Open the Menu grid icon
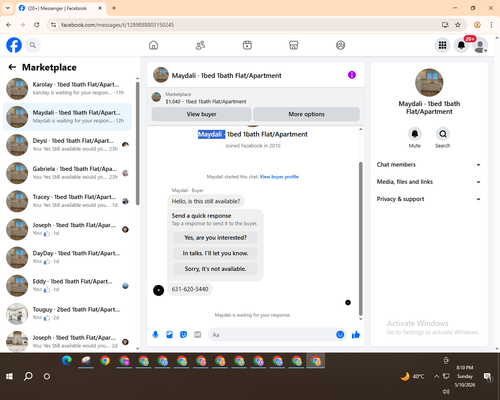500x400 pixels. tap(442, 45)
